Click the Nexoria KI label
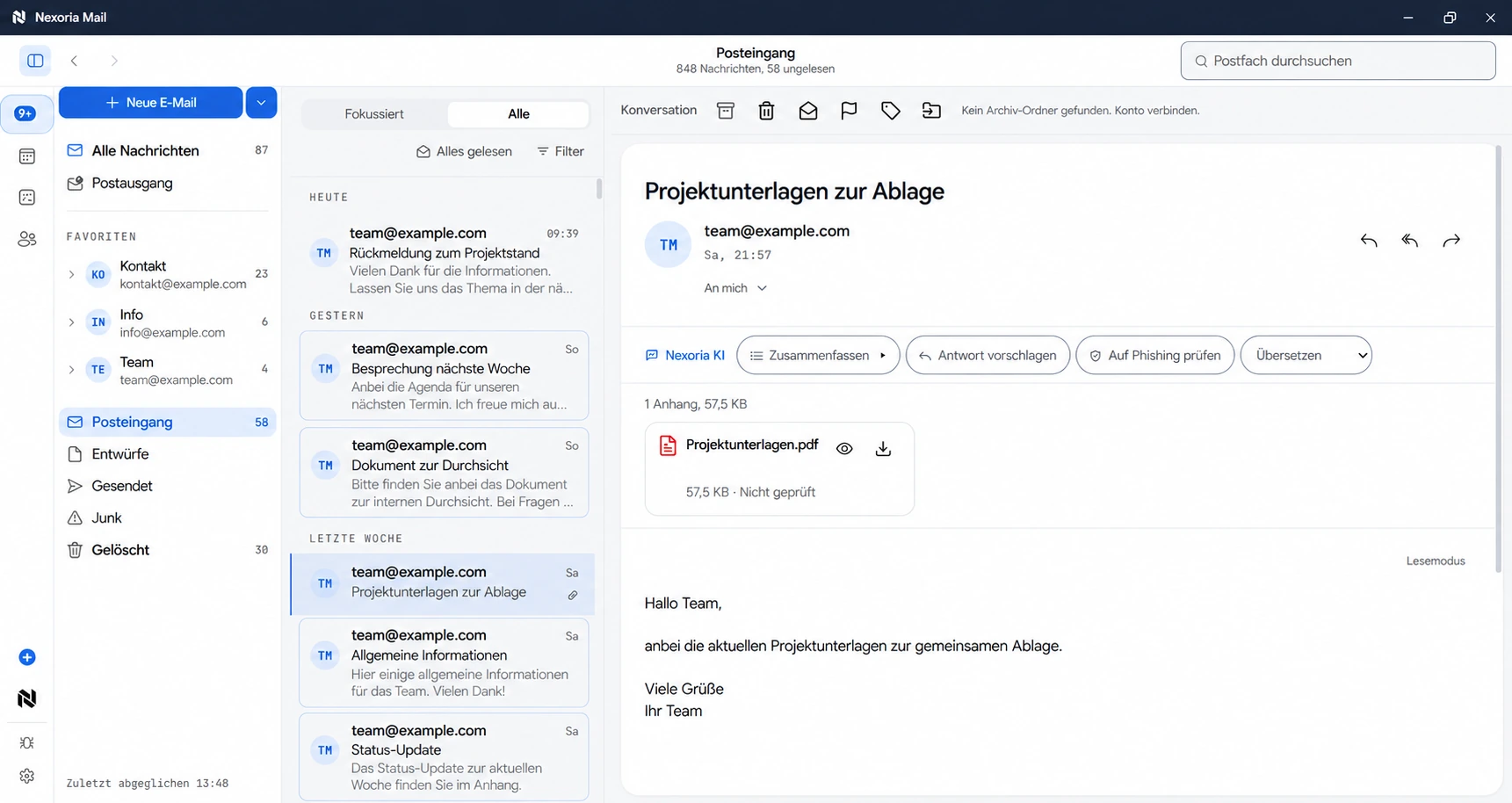 pos(685,356)
